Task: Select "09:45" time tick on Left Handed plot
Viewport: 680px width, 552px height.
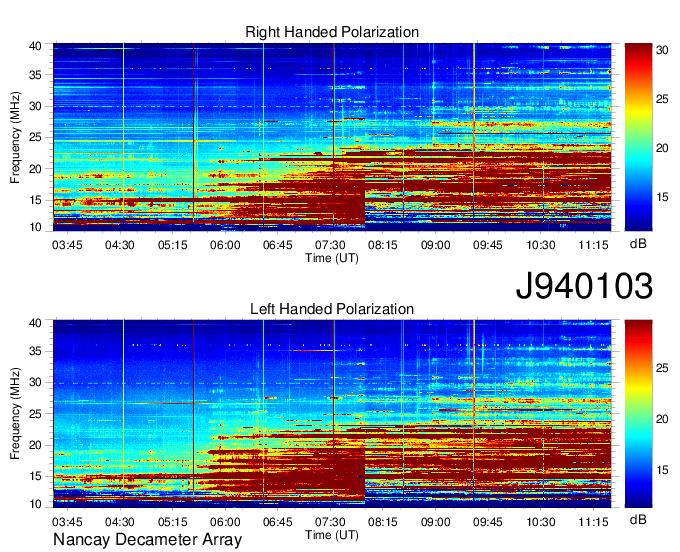Action: (x=488, y=522)
